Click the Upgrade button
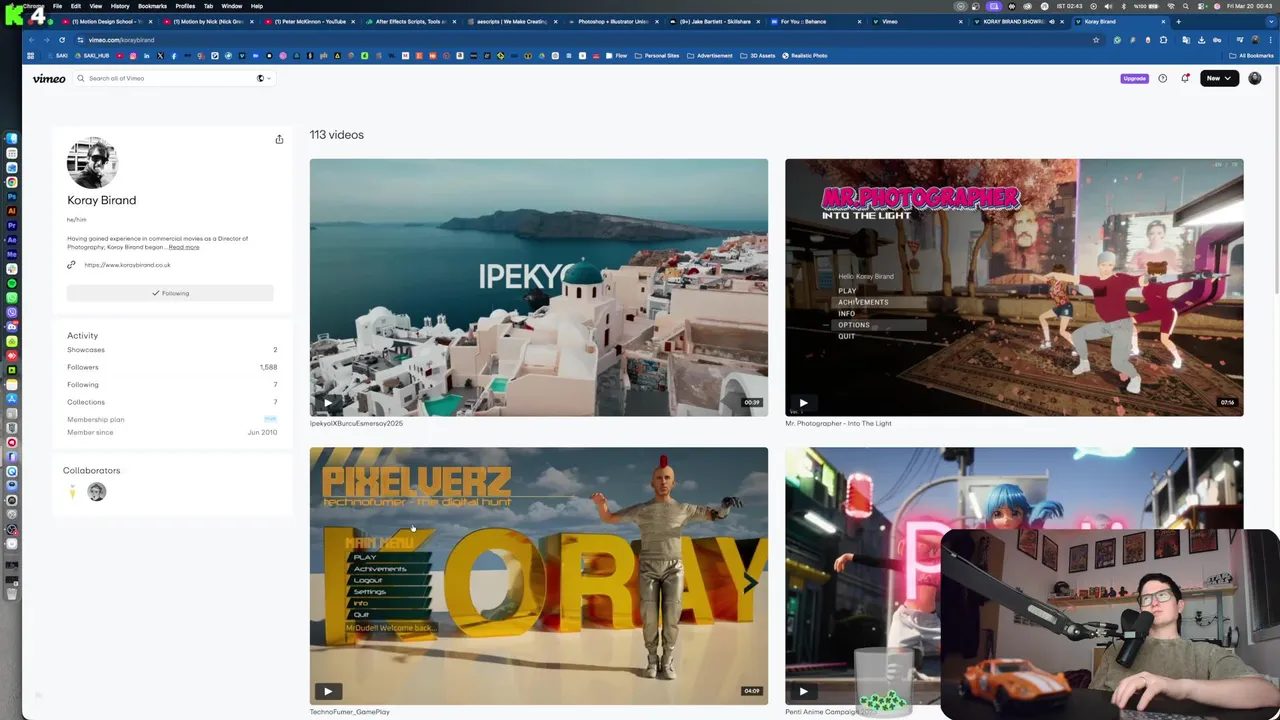 click(x=1134, y=78)
